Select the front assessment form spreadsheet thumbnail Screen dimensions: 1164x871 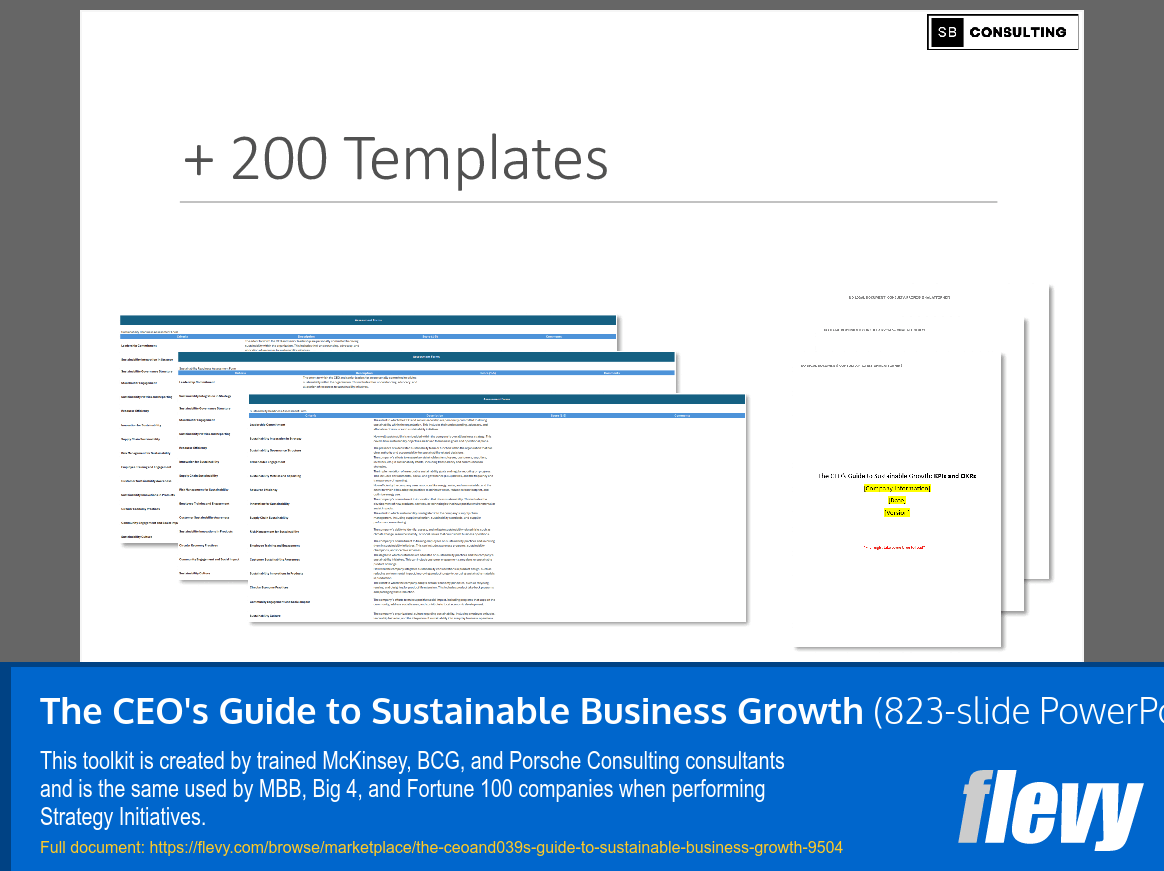coord(497,508)
